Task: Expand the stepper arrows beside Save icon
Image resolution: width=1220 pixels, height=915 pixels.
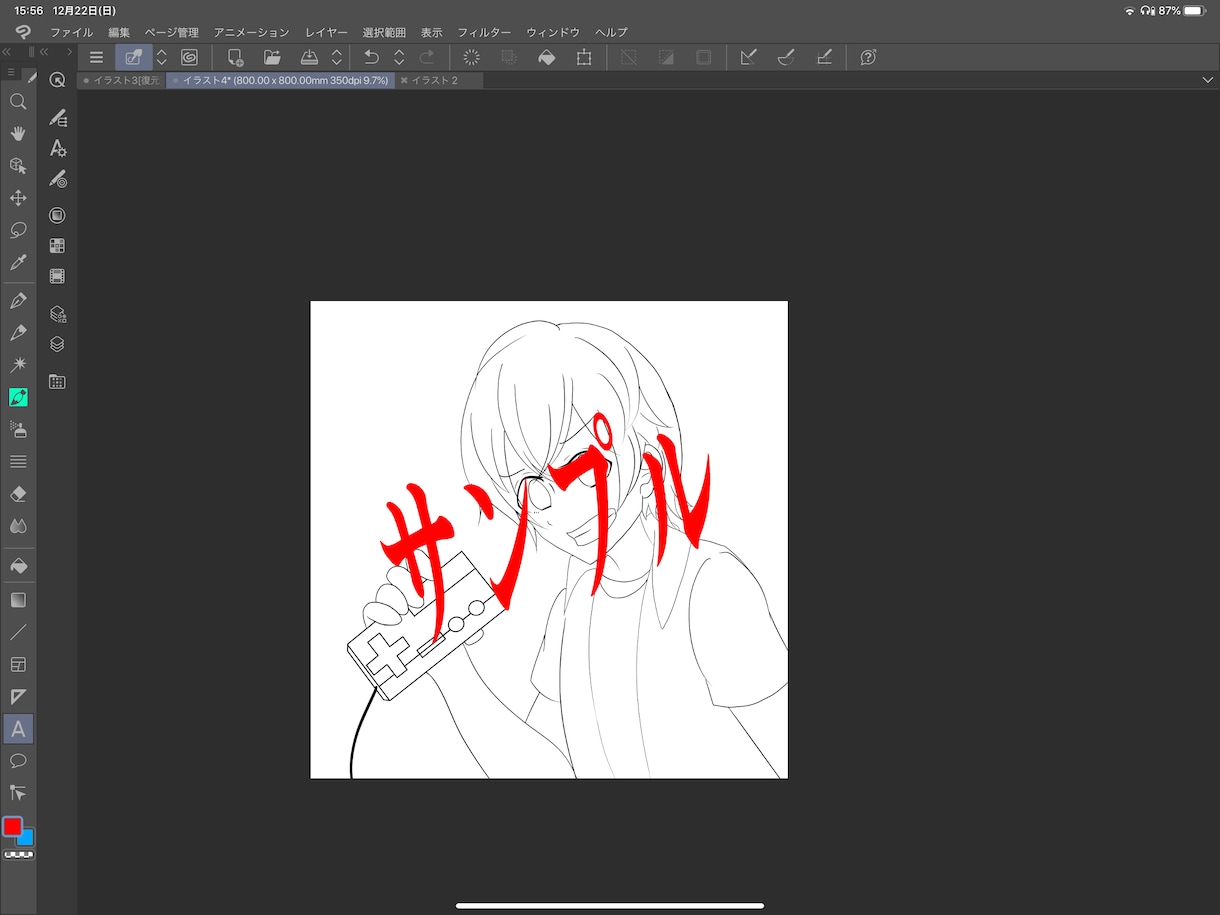Action: (337, 57)
